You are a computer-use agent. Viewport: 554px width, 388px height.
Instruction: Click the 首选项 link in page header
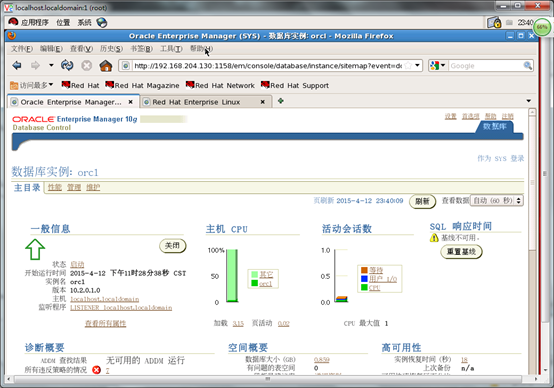471,116
